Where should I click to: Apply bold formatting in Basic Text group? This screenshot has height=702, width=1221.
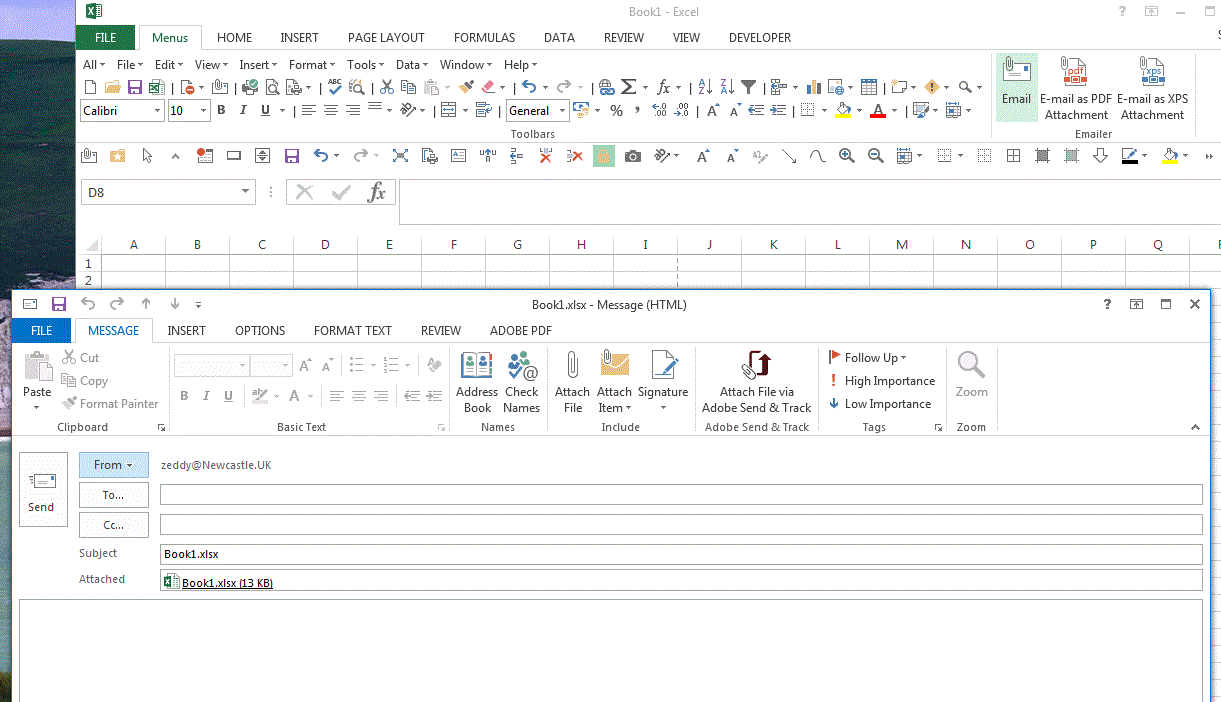click(184, 396)
